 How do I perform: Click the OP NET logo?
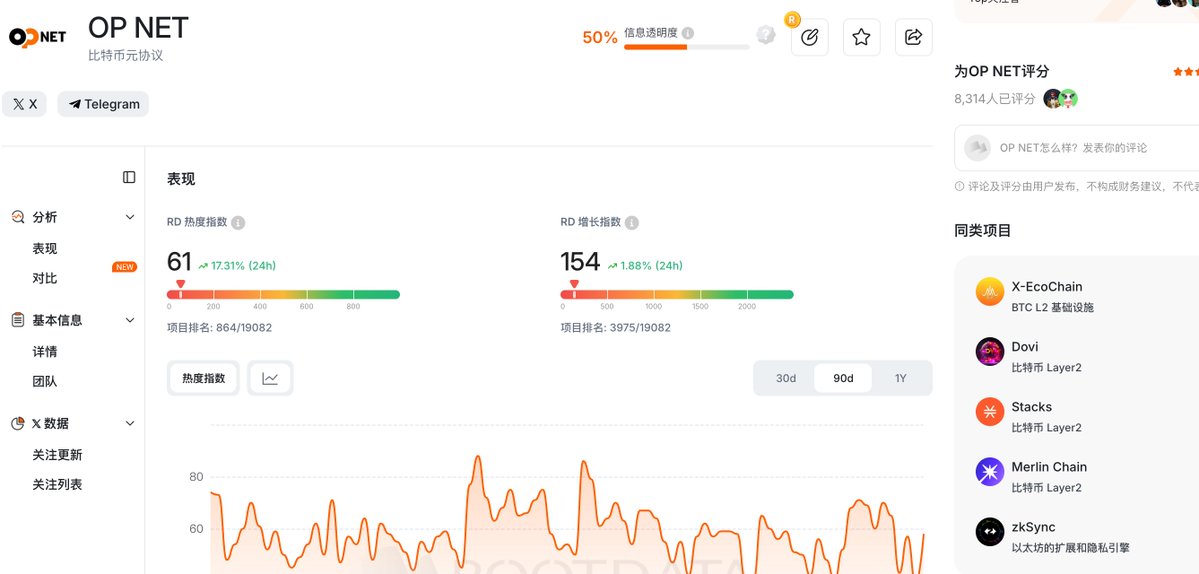[x=37, y=37]
